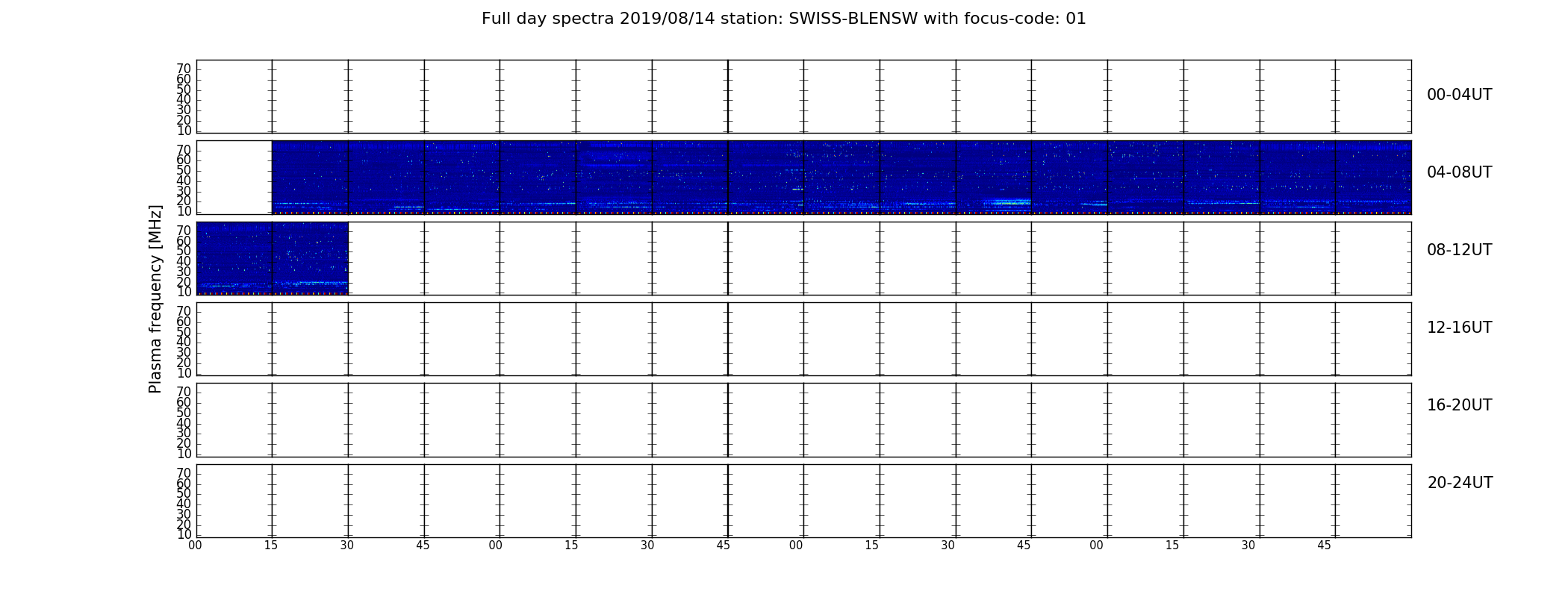
Task: Select the '12-16UT' panel label
Action: pos(1459,328)
